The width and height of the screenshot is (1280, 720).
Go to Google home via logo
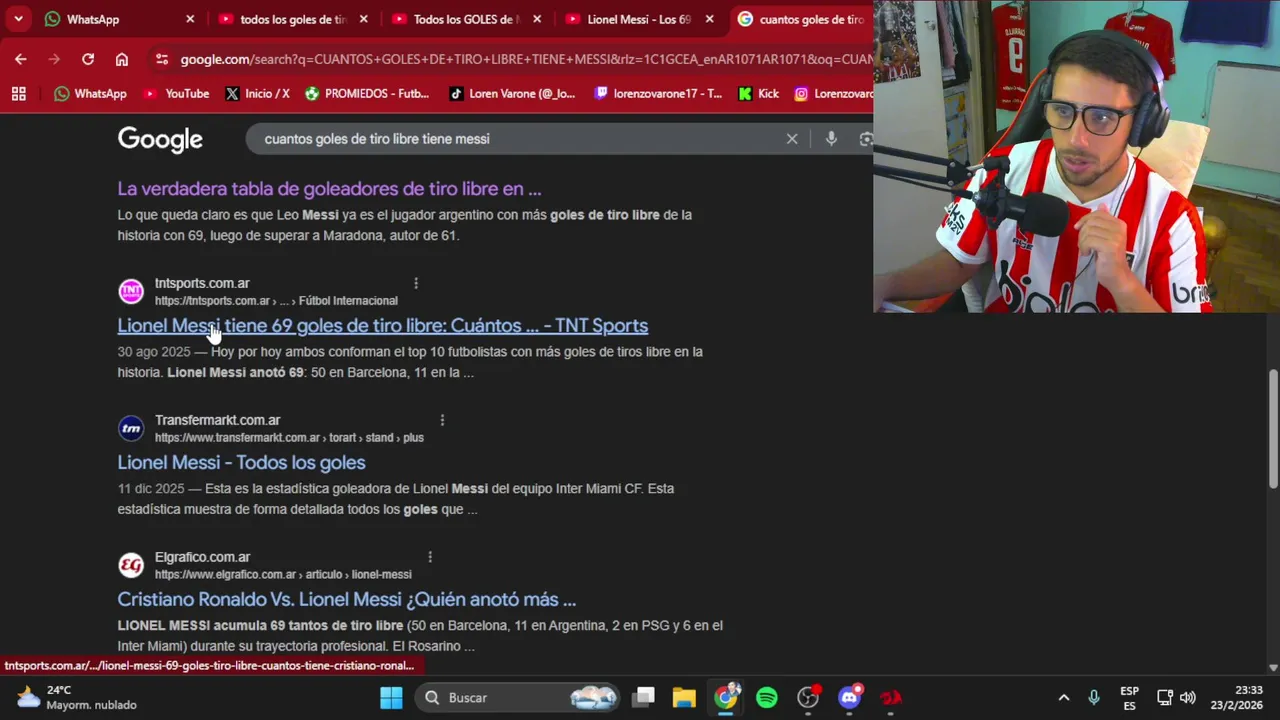(160, 139)
